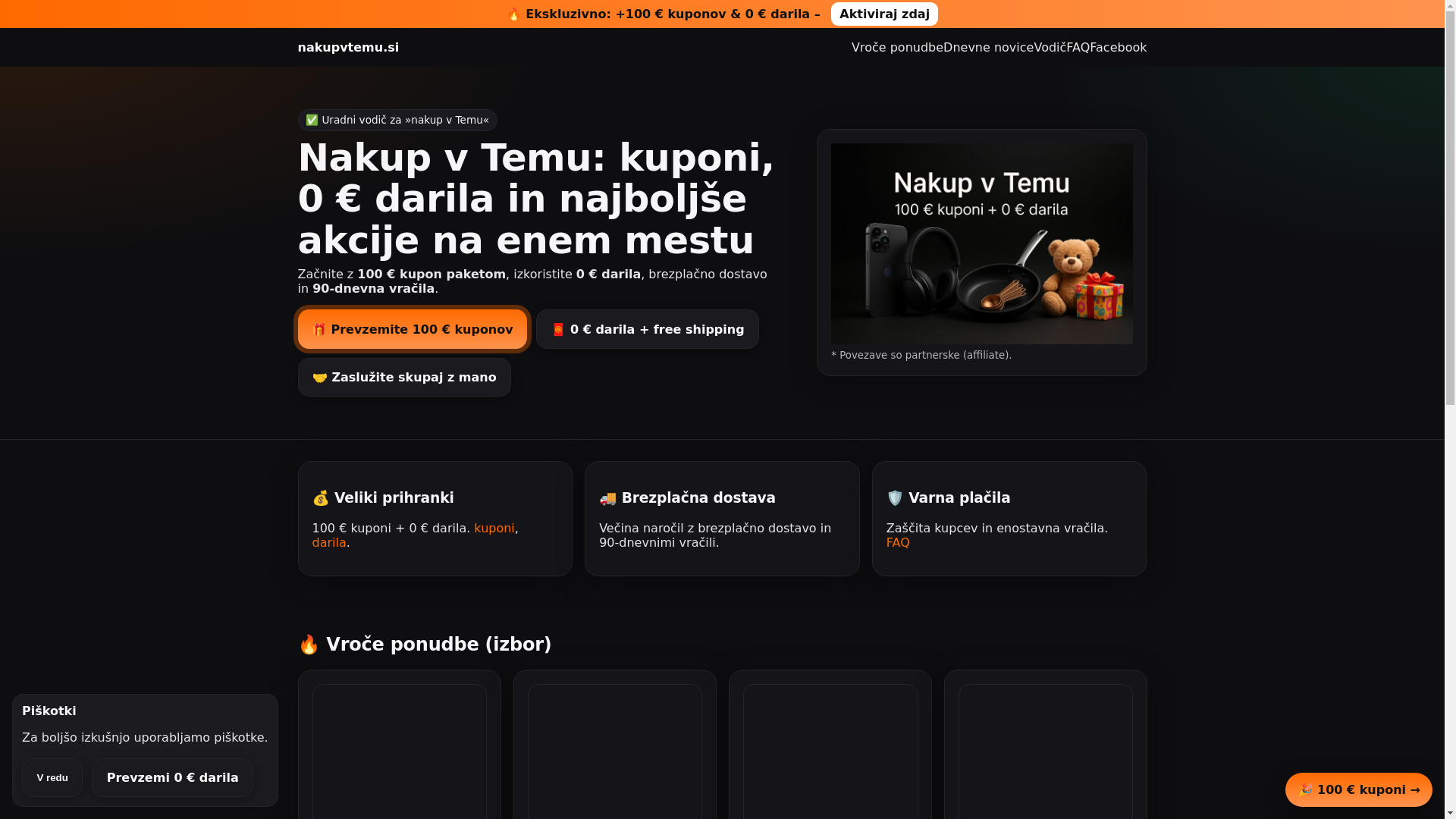
Task: Click the money bag icon by Veliki prihranki
Action: pos(321,497)
